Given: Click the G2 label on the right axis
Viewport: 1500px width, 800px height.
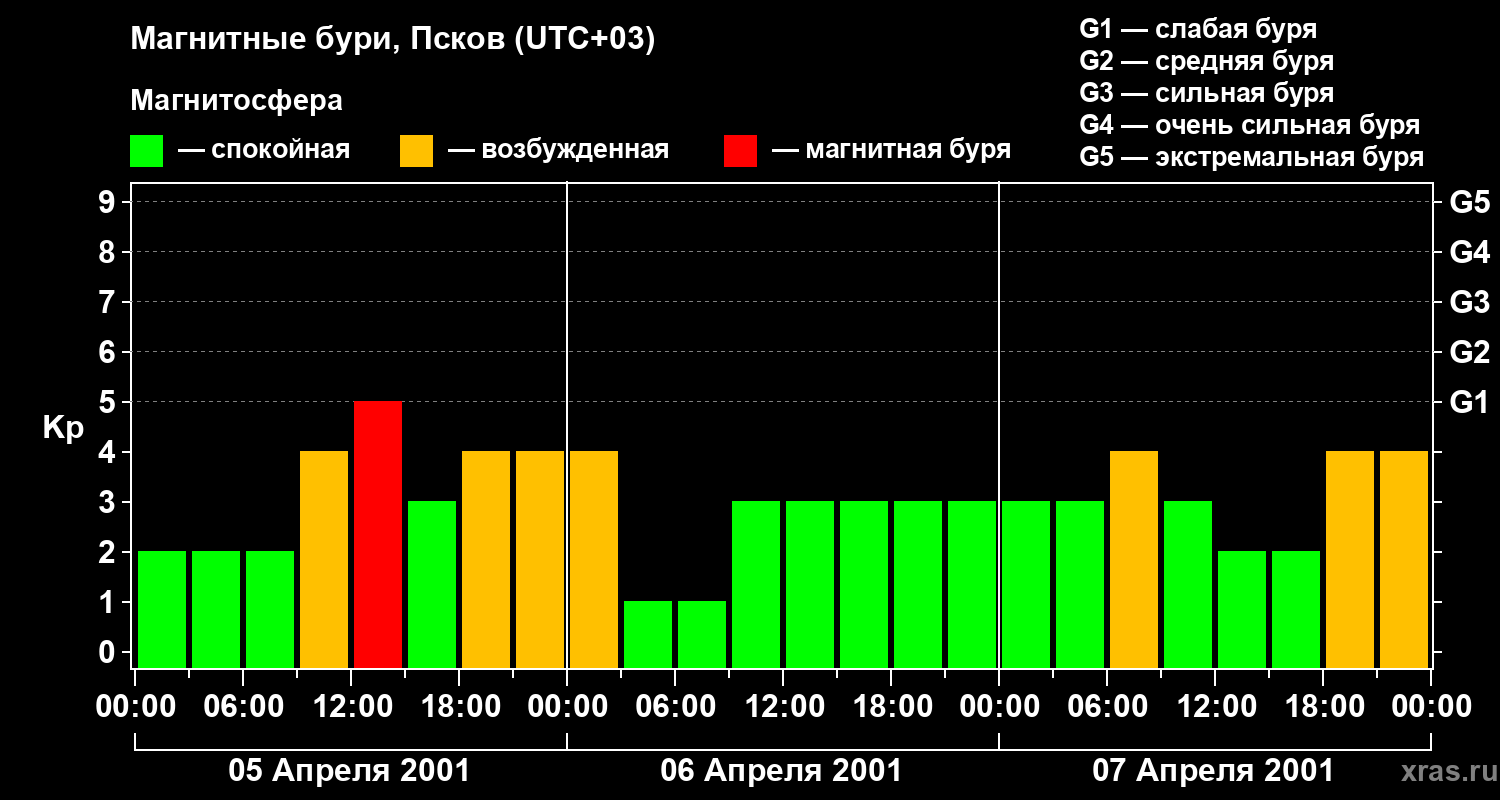Looking at the screenshot, I should point(1470,352).
